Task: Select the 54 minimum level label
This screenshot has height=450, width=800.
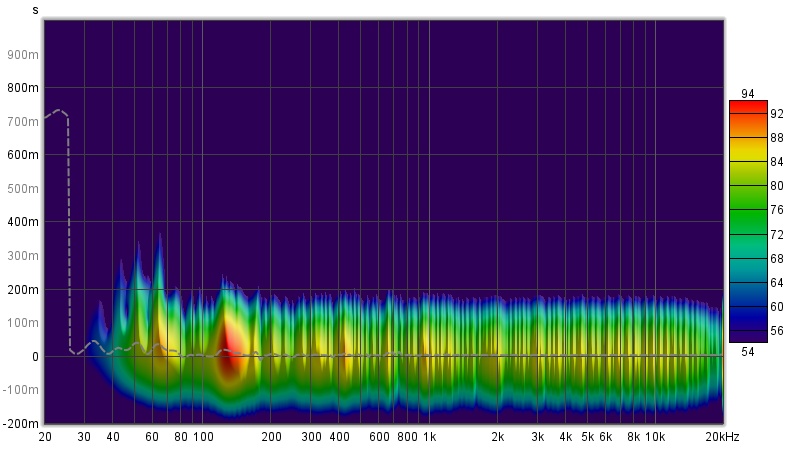Action: (x=748, y=352)
